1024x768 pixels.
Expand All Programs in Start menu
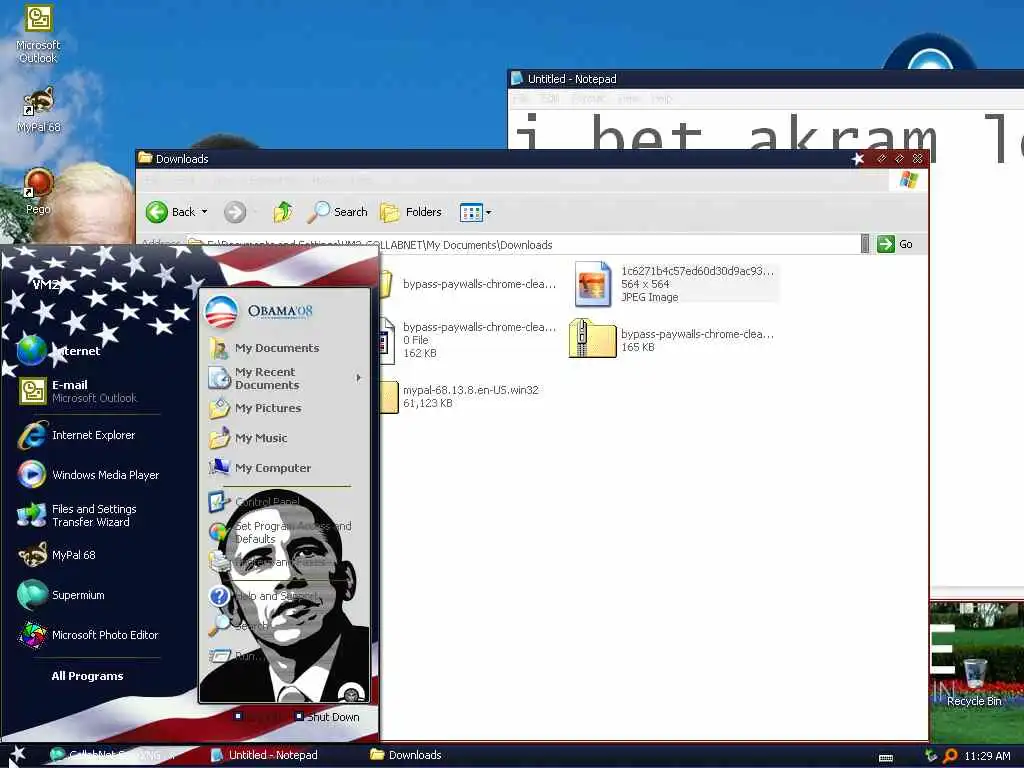pyautogui.click(x=88, y=676)
